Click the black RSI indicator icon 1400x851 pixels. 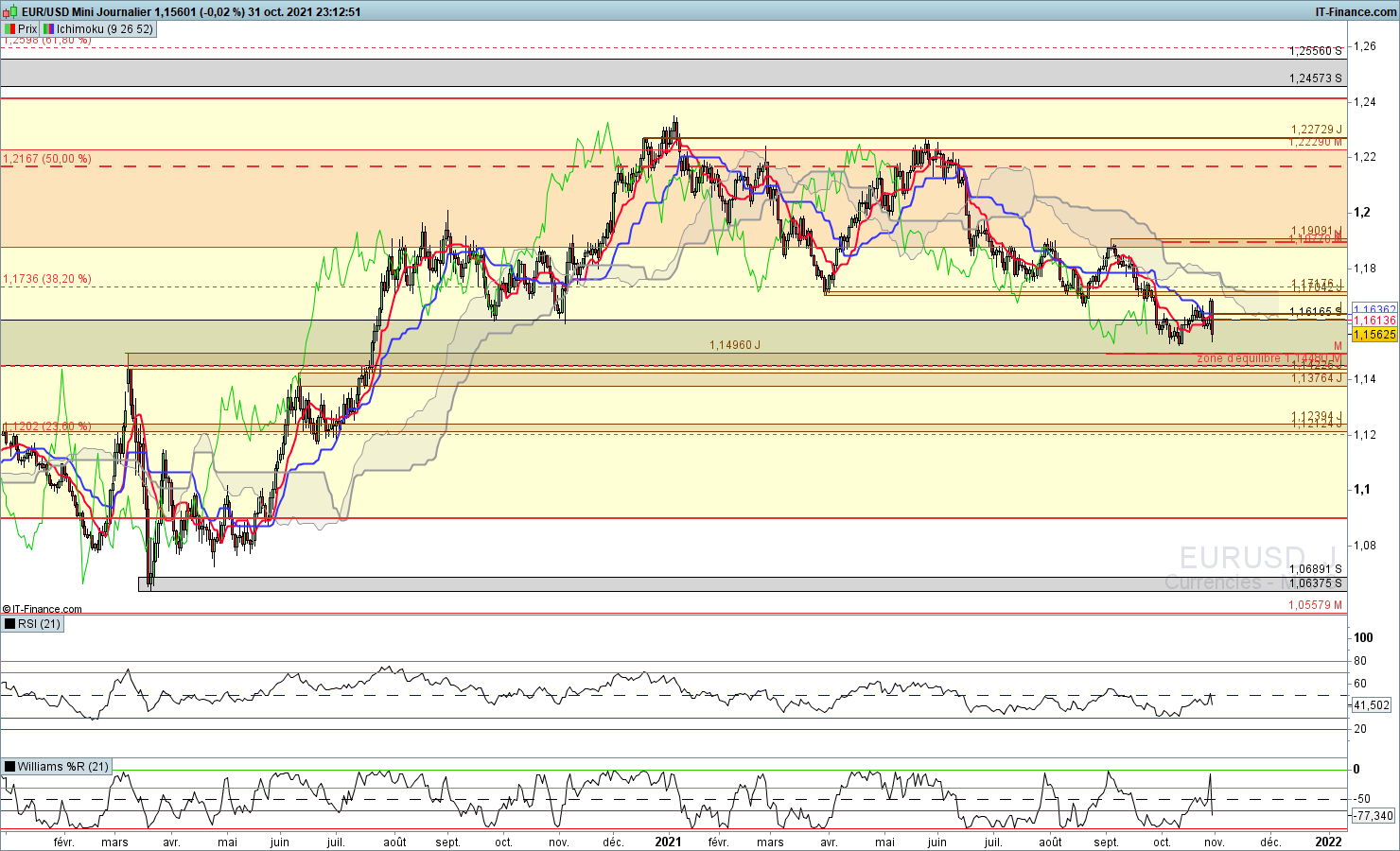10,624
